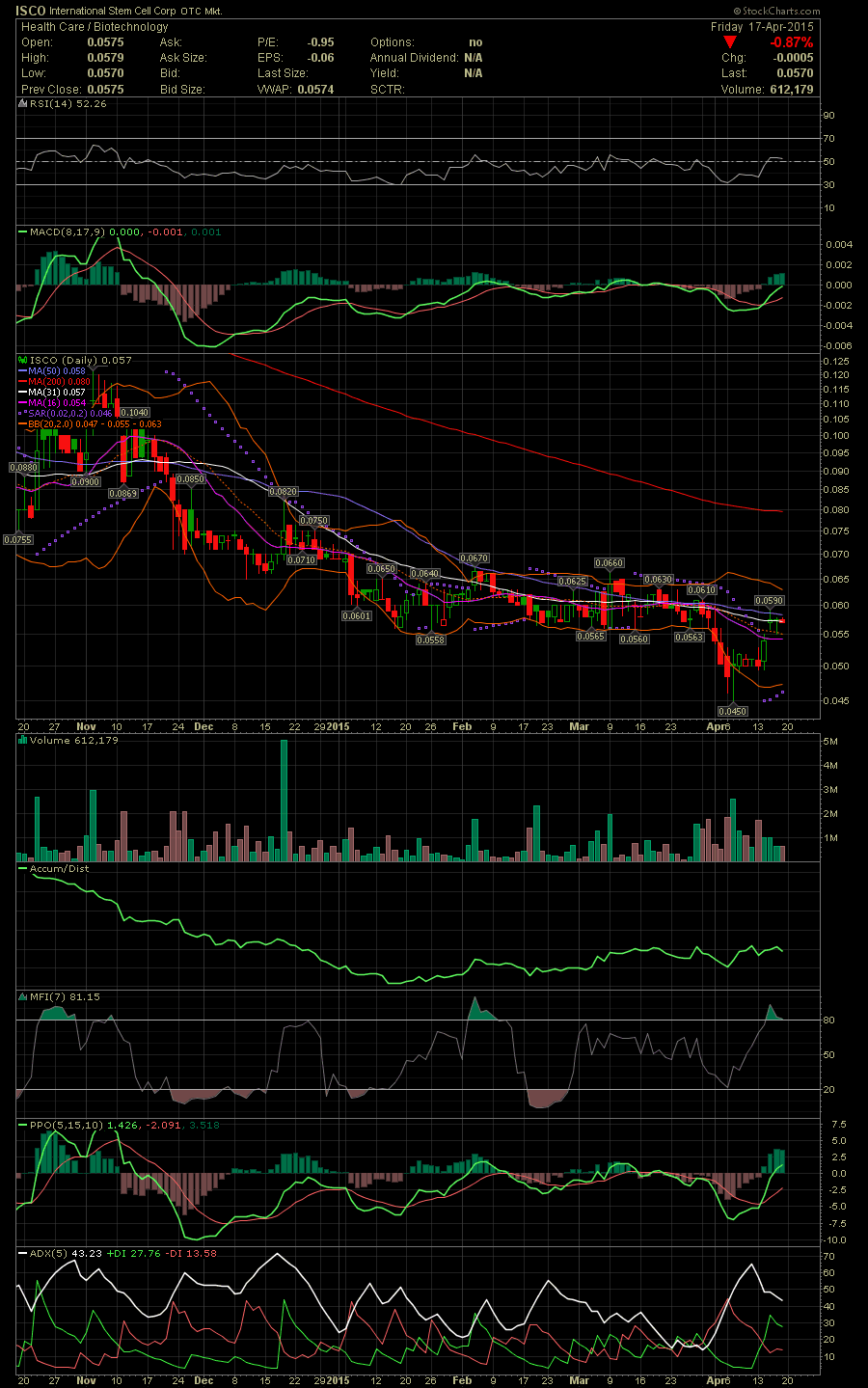
Task: Click the 0.0755 price annotation
Action: tap(18, 540)
